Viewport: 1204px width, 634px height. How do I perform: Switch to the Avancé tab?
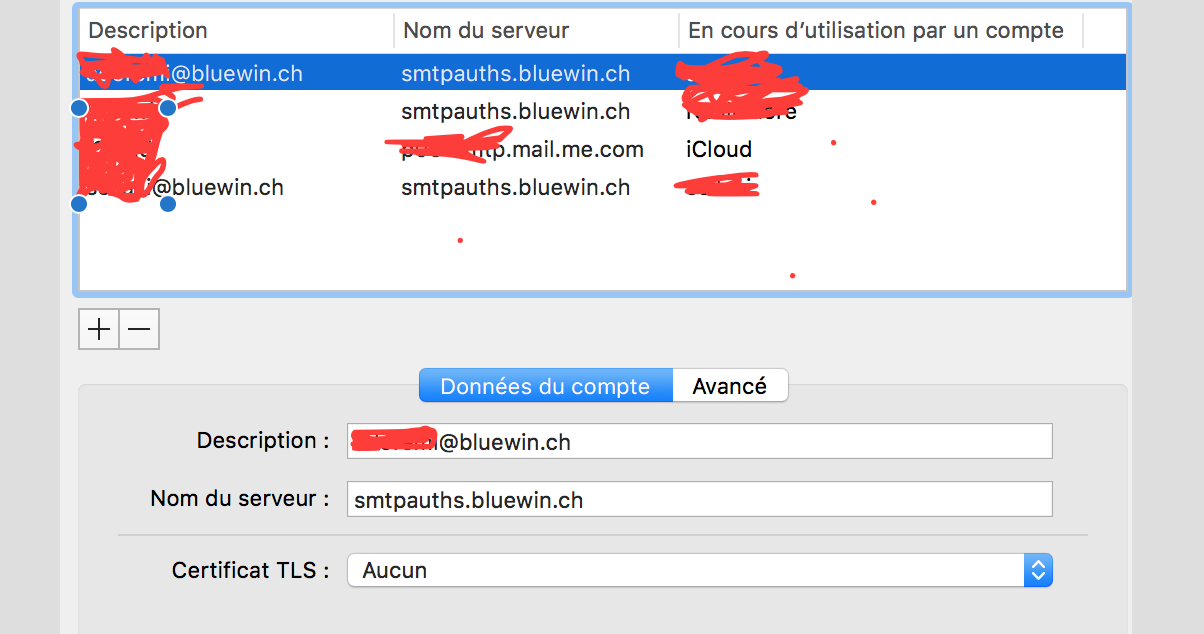pyautogui.click(x=730, y=385)
